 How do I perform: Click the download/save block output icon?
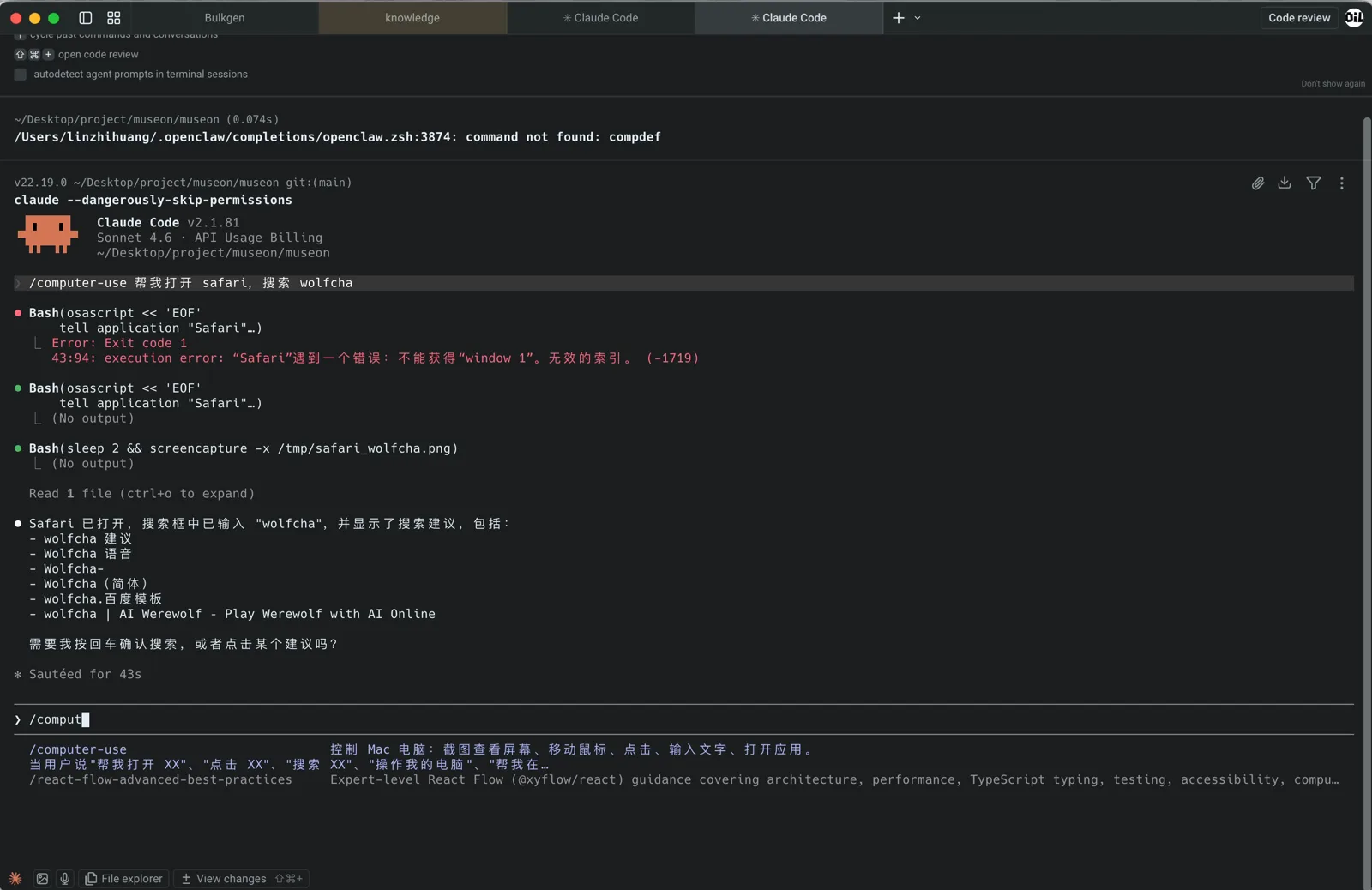[x=1285, y=183]
